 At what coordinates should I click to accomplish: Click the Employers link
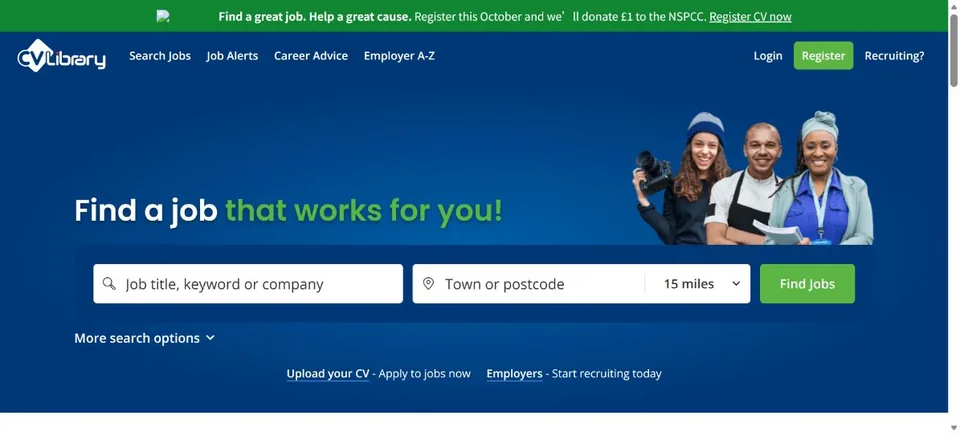tap(514, 374)
